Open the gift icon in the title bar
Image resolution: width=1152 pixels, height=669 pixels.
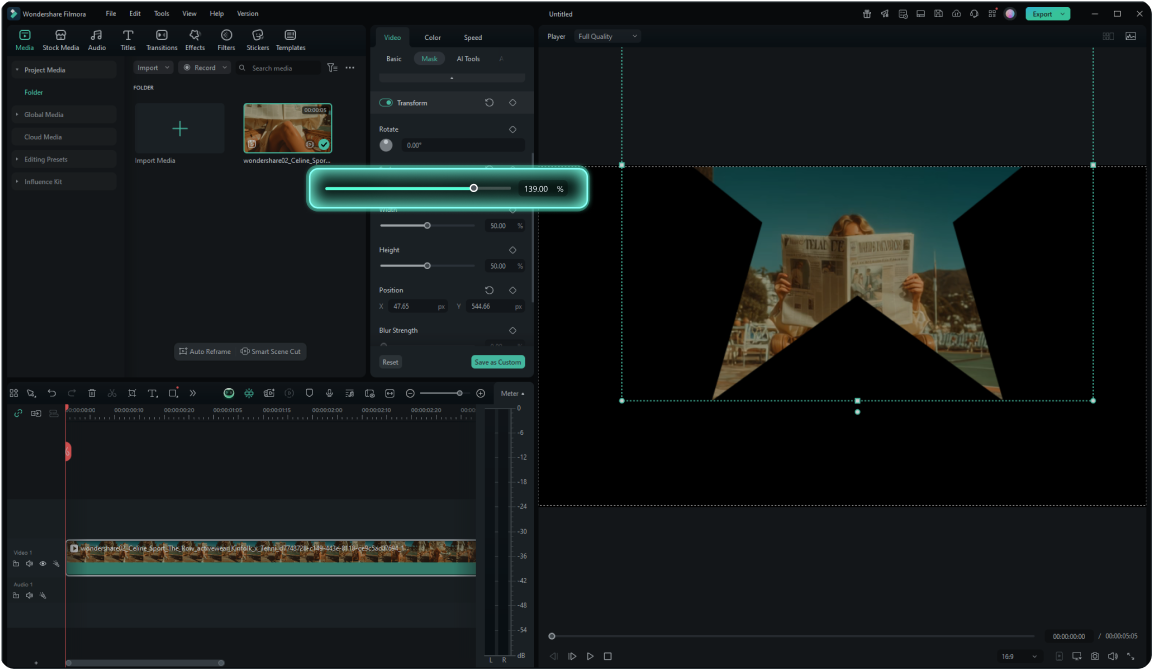(x=867, y=14)
